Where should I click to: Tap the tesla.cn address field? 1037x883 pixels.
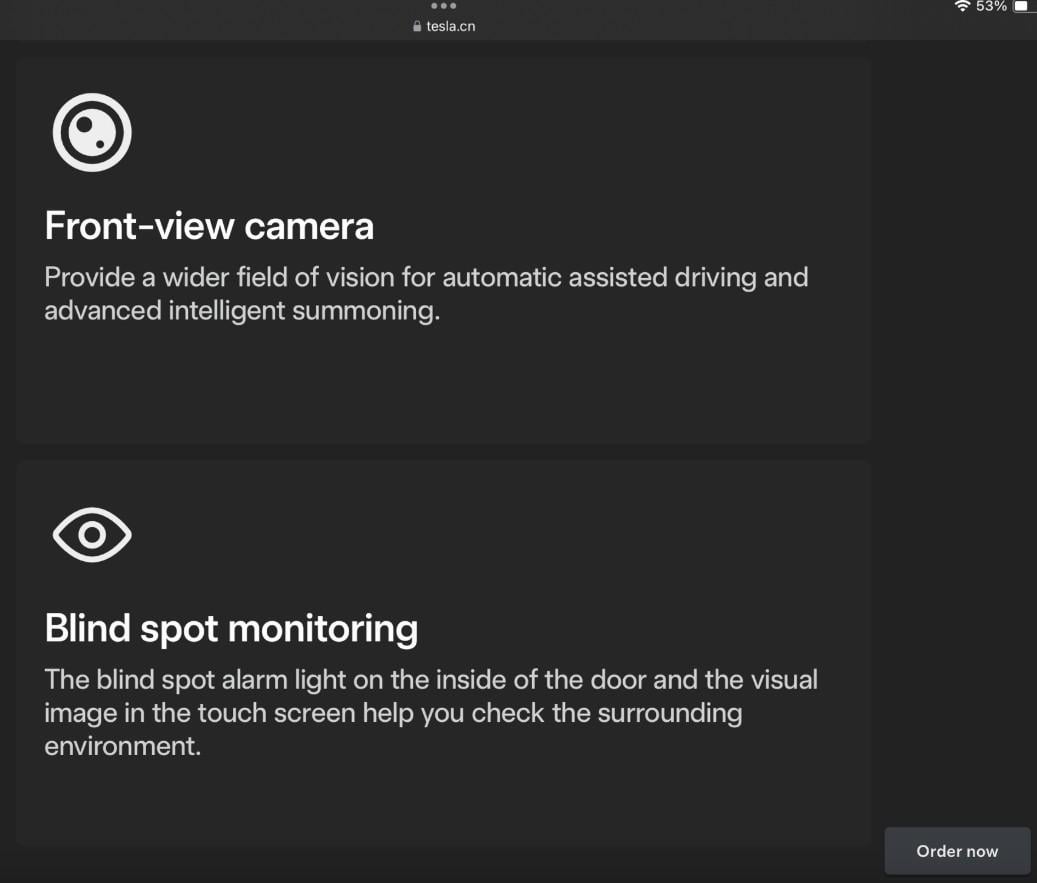click(450, 27)
